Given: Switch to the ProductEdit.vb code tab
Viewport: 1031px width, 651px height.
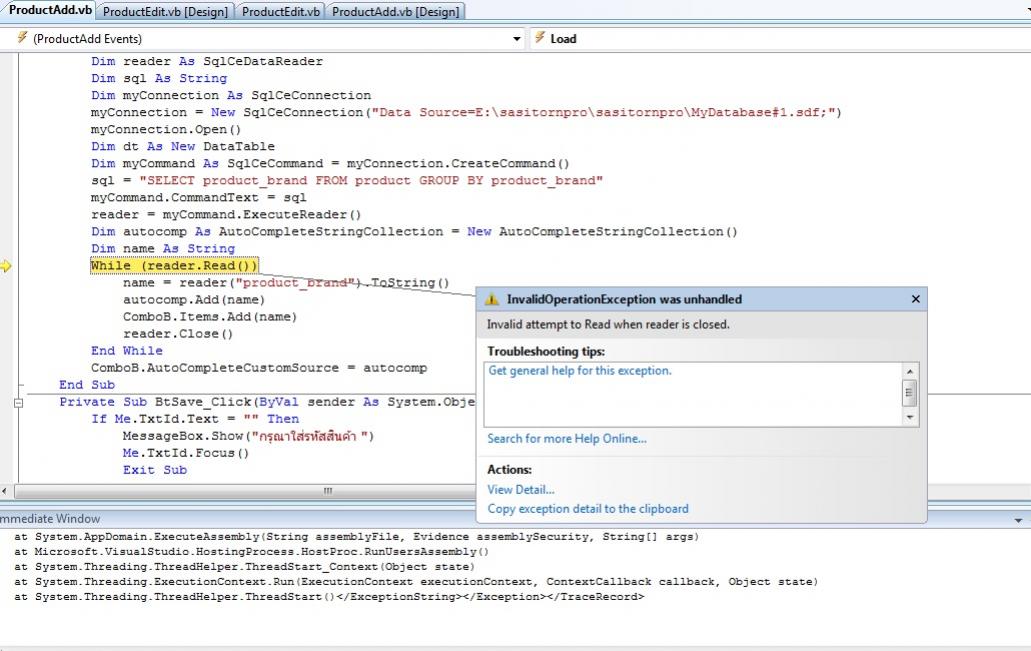Looking at the screenshot, I should pos(281,12).
